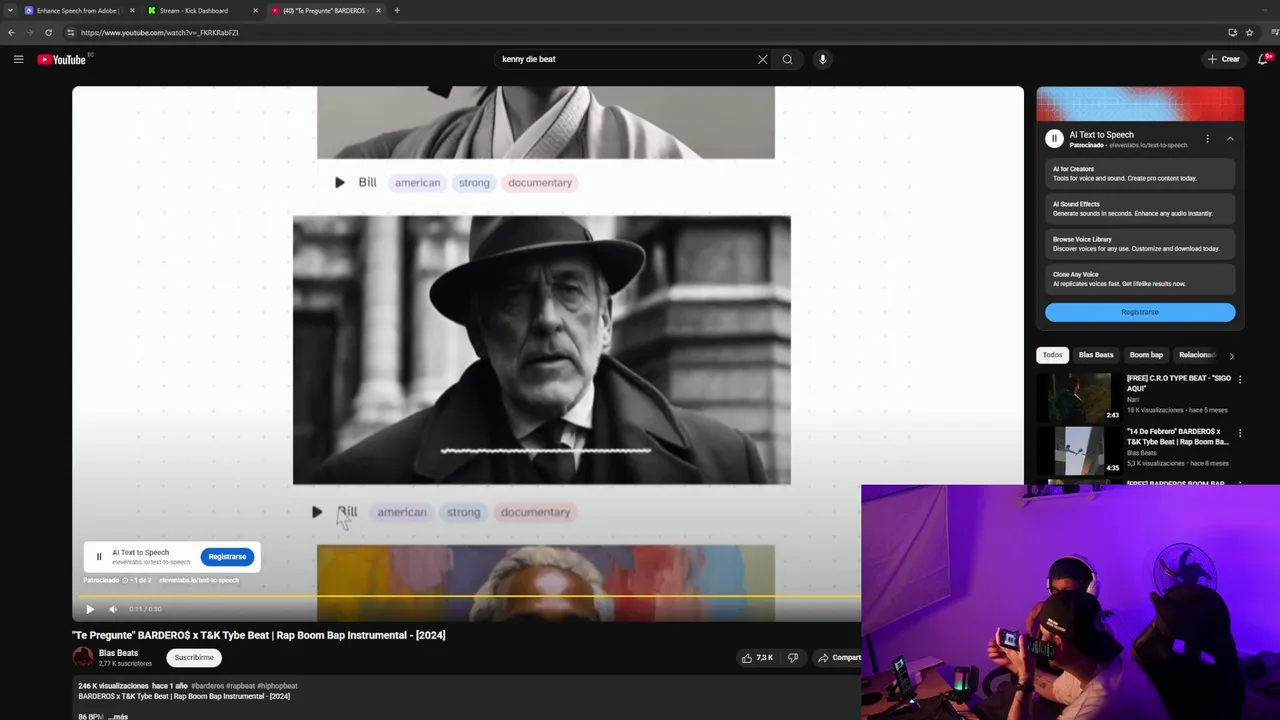
Task: Subscribe with Suscribirme button
Action: coord(194,658)
